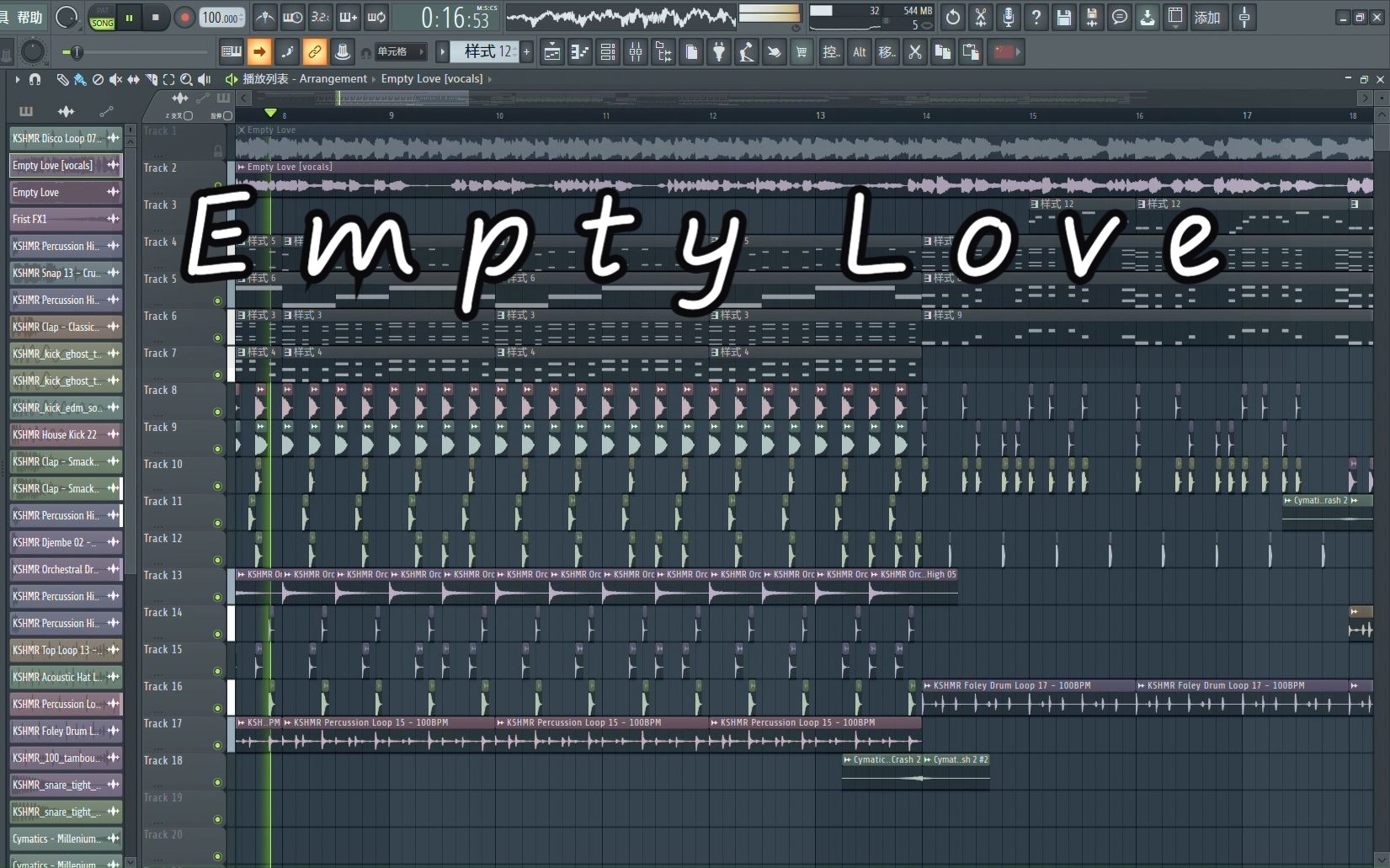The width and height of the screenshot is (1390, 868).
Task: Open the 帮助 (Help) menu
Action: [29, 17]
